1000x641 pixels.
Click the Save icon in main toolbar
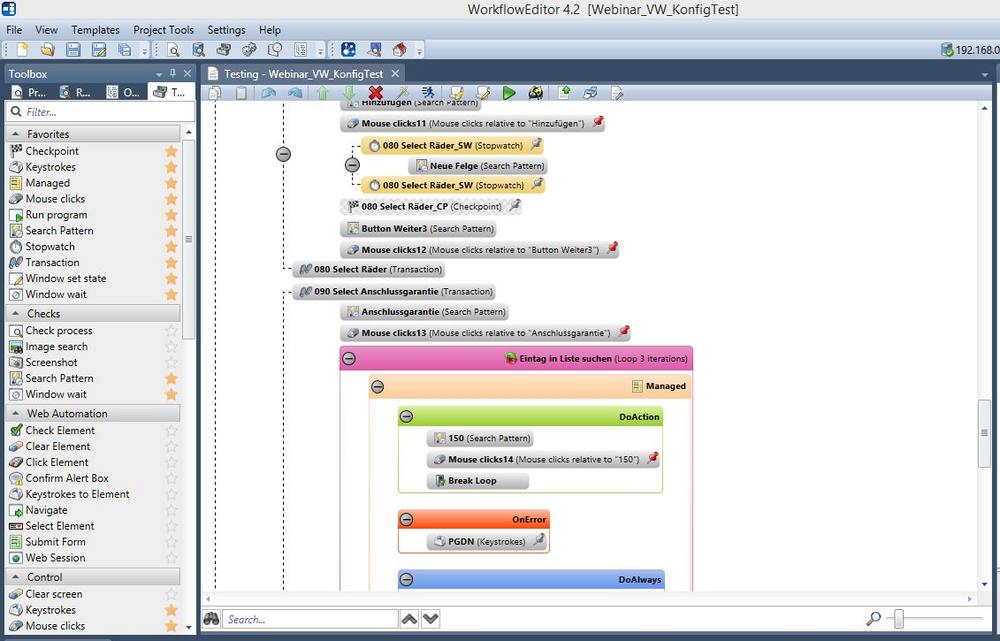click(x=73, y=50)
